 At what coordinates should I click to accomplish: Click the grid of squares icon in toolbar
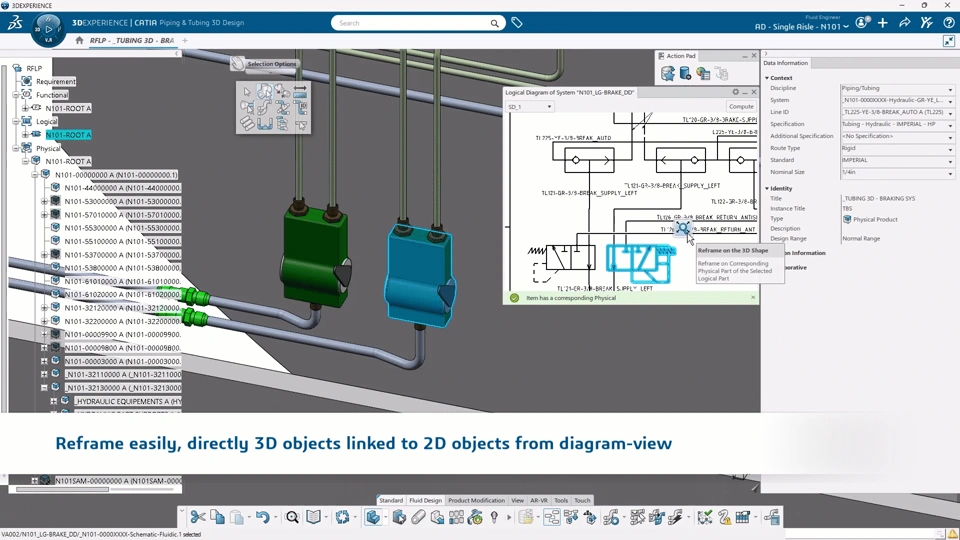pyautogui.click(x=456, y=517)
